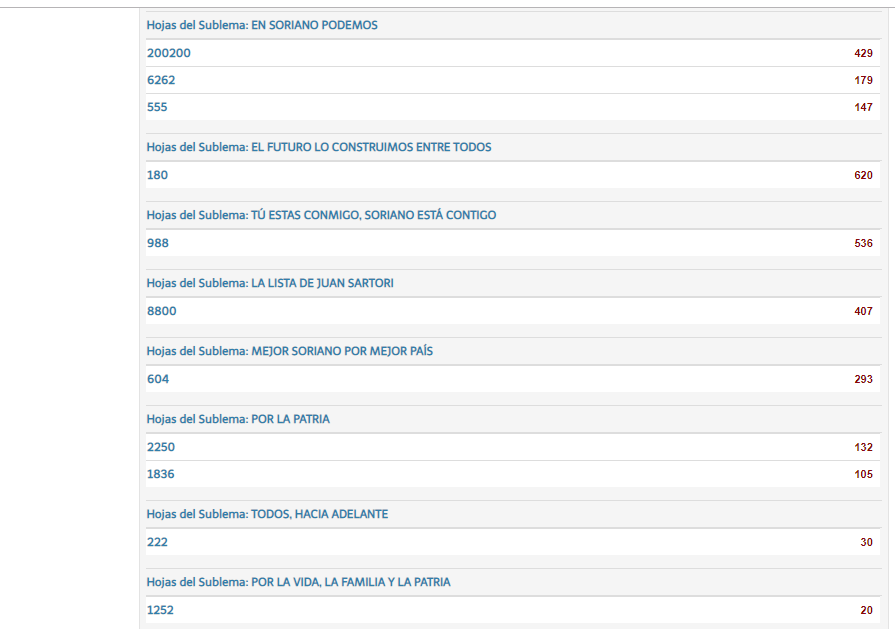Click list number 180
The image size is (895, 629).
point(157,175)
